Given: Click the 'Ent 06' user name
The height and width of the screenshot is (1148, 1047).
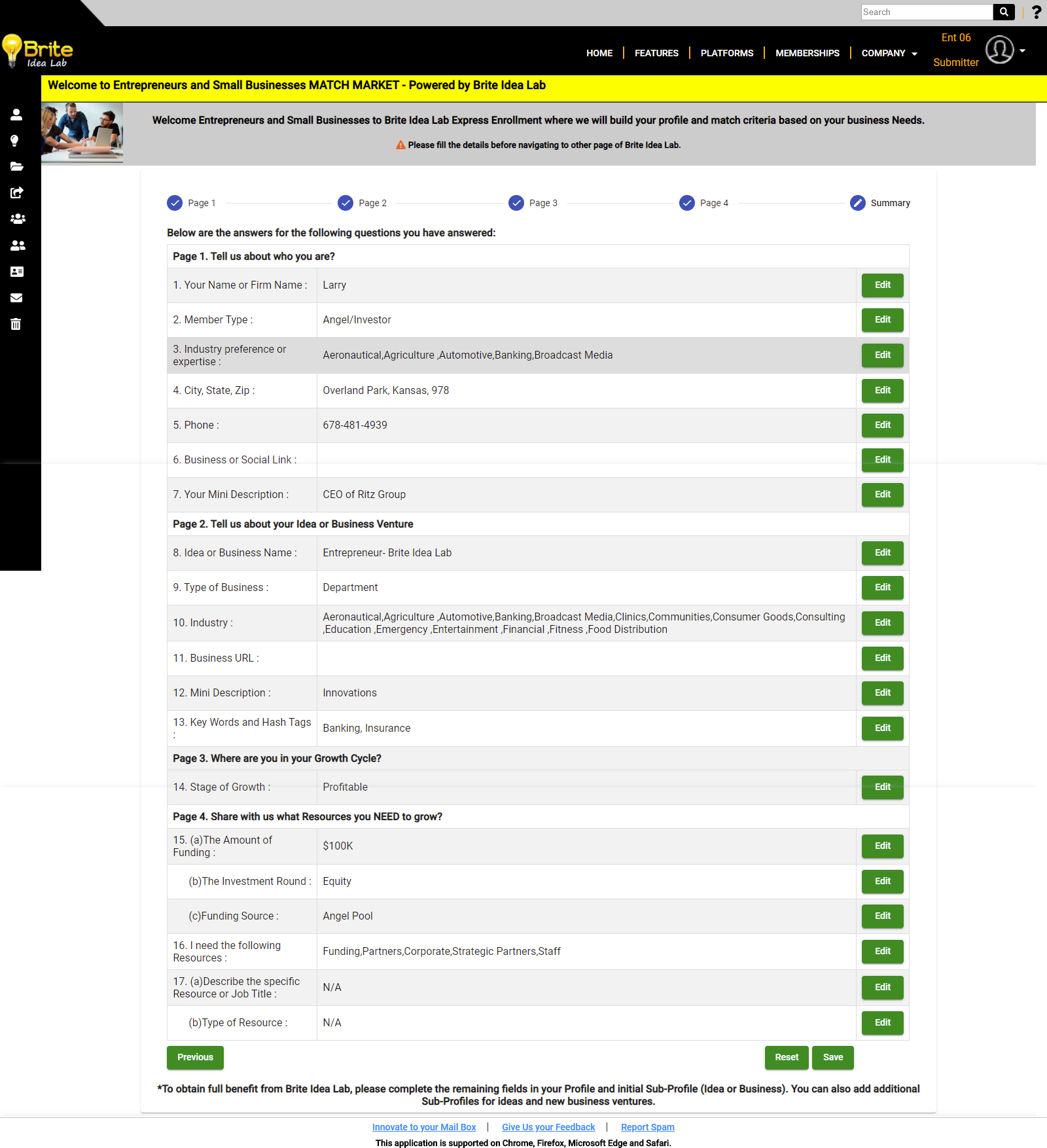Looking at the screenshot, I should pos(955,38).
